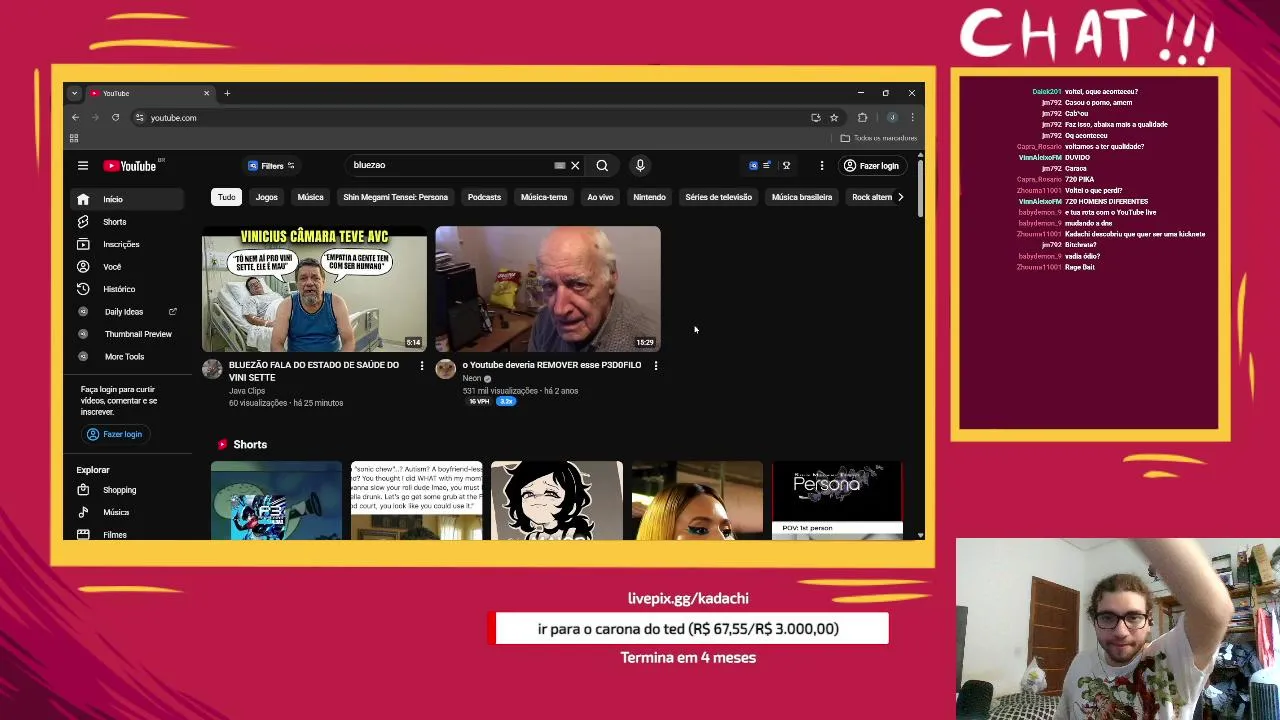Open the black-haired cartoon girl short
This screenshot has width=1280, height=720.
point(557,500)
